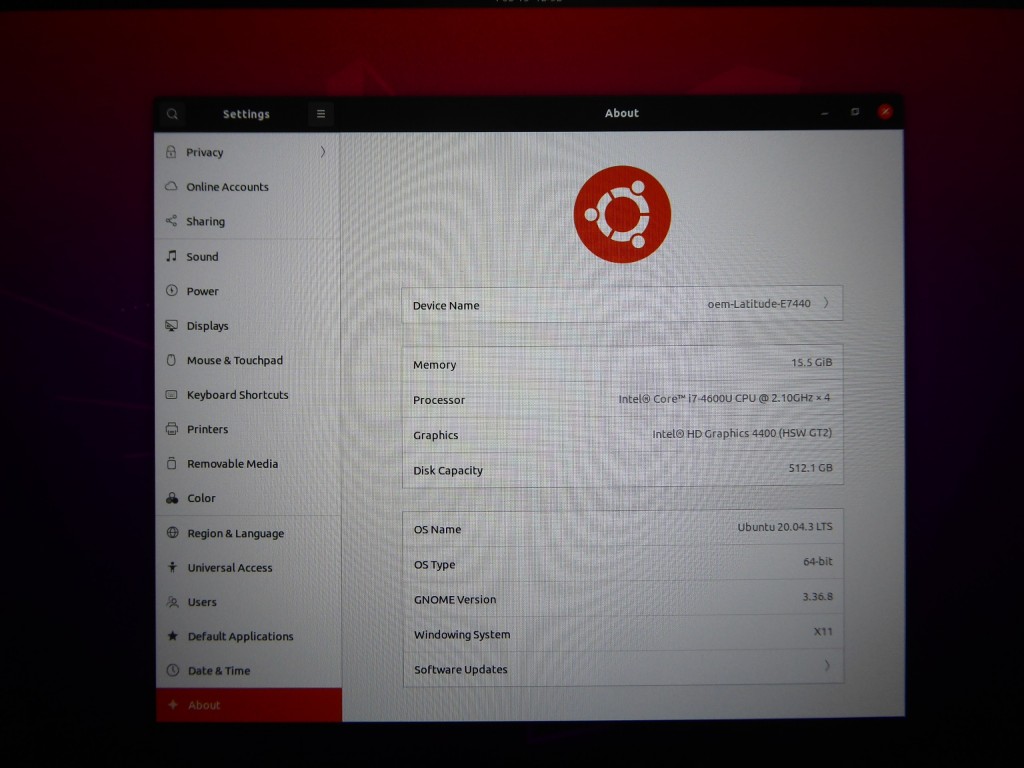Click the OS Name row label
The width and height of the screenshot is (1024, 768).
(438, 530)
